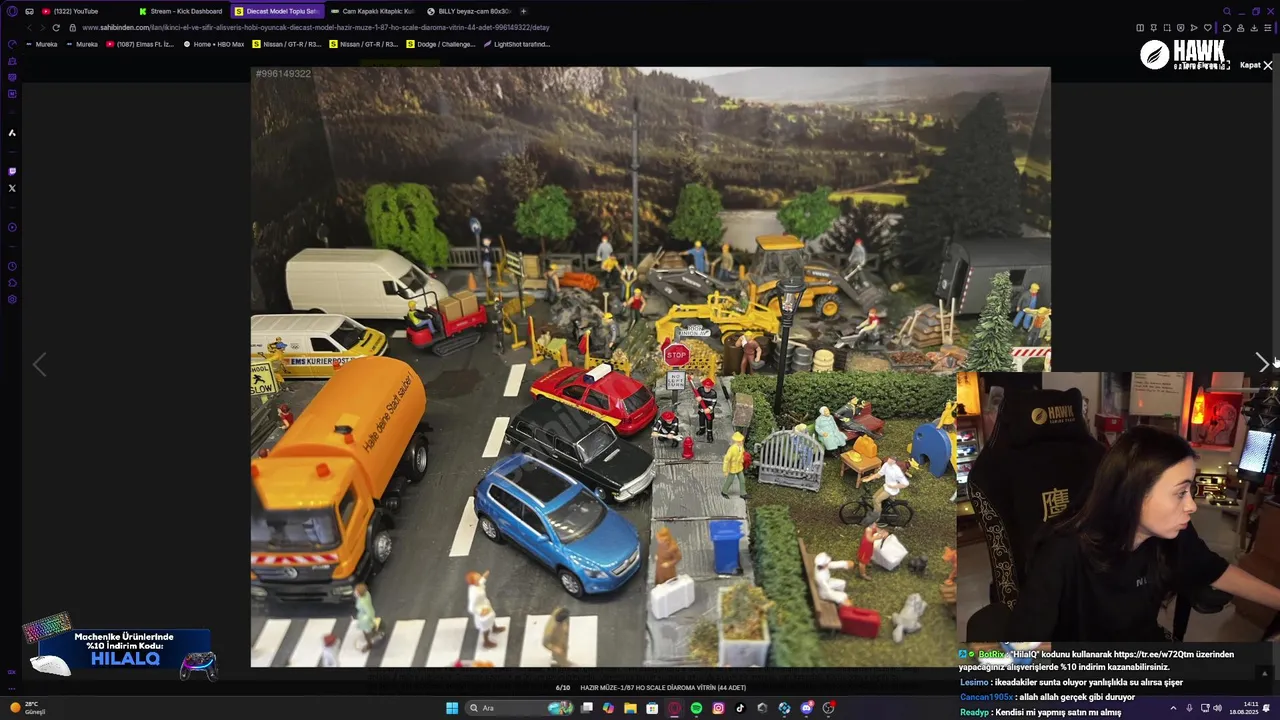Show the next gallery photo
The width and height of the screenshot is (1280, 720).
pos(1262,364)
